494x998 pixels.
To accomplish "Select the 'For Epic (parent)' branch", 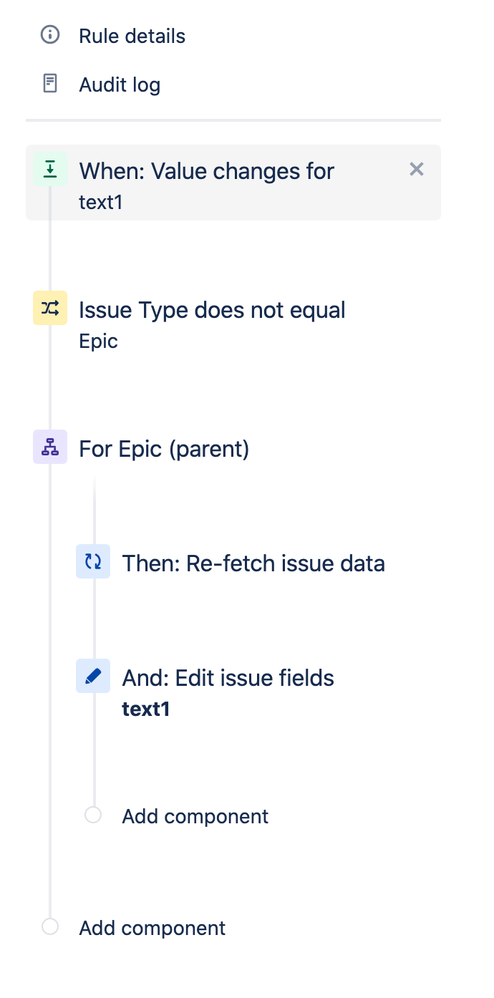I will (164, 449).
